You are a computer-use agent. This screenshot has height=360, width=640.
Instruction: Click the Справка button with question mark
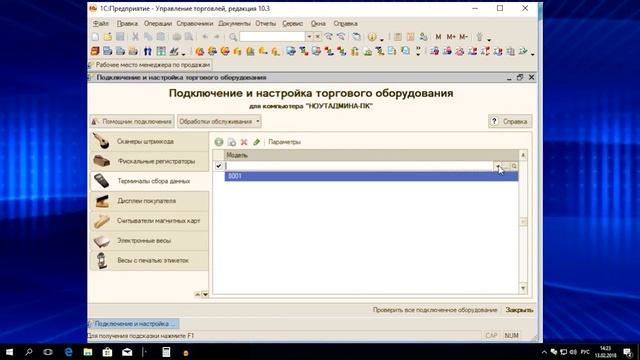(x=510, y=122)
